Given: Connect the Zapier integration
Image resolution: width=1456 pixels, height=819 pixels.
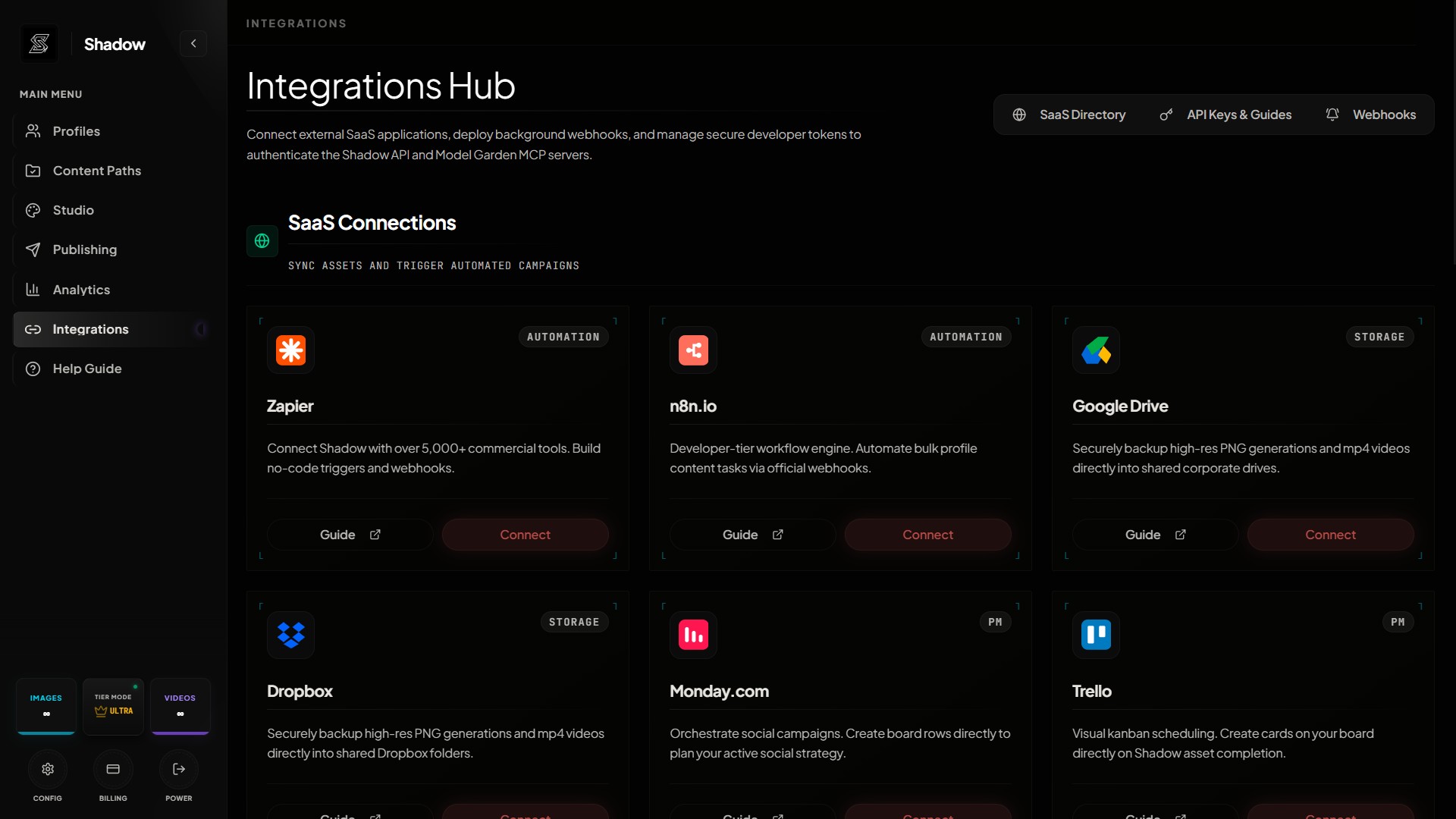Looking at the screenshot, I should [x=526, y=535].
